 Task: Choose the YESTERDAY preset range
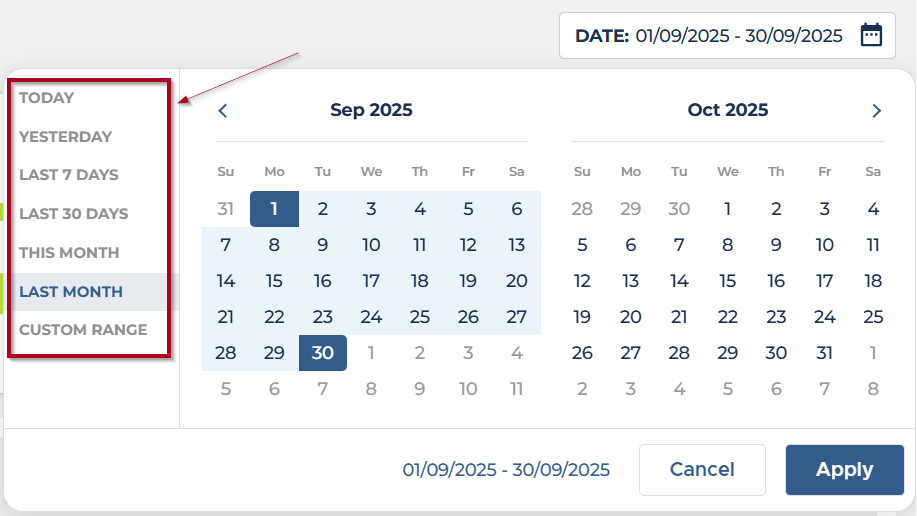66,137
